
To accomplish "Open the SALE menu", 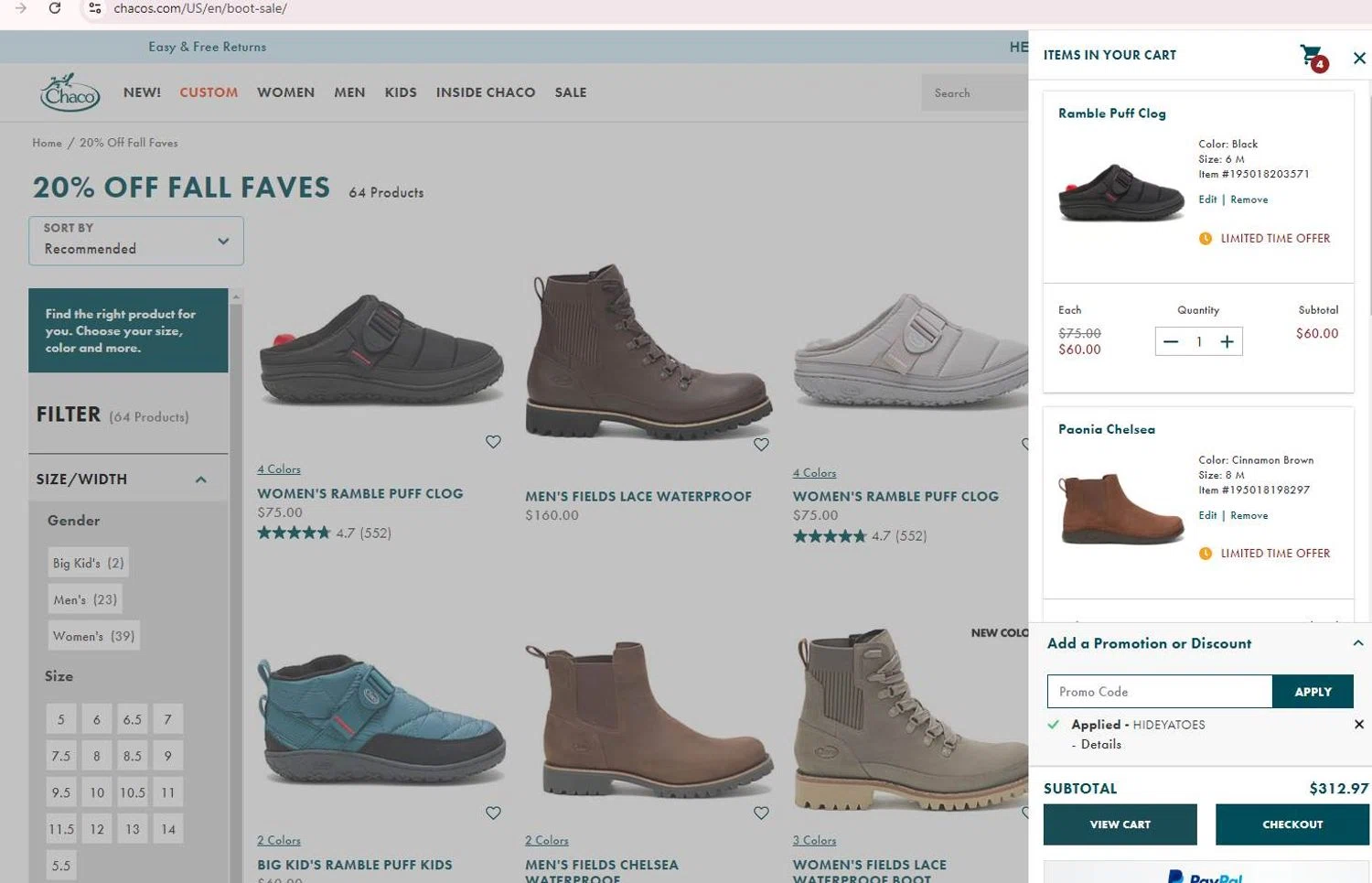I will 571,92.
